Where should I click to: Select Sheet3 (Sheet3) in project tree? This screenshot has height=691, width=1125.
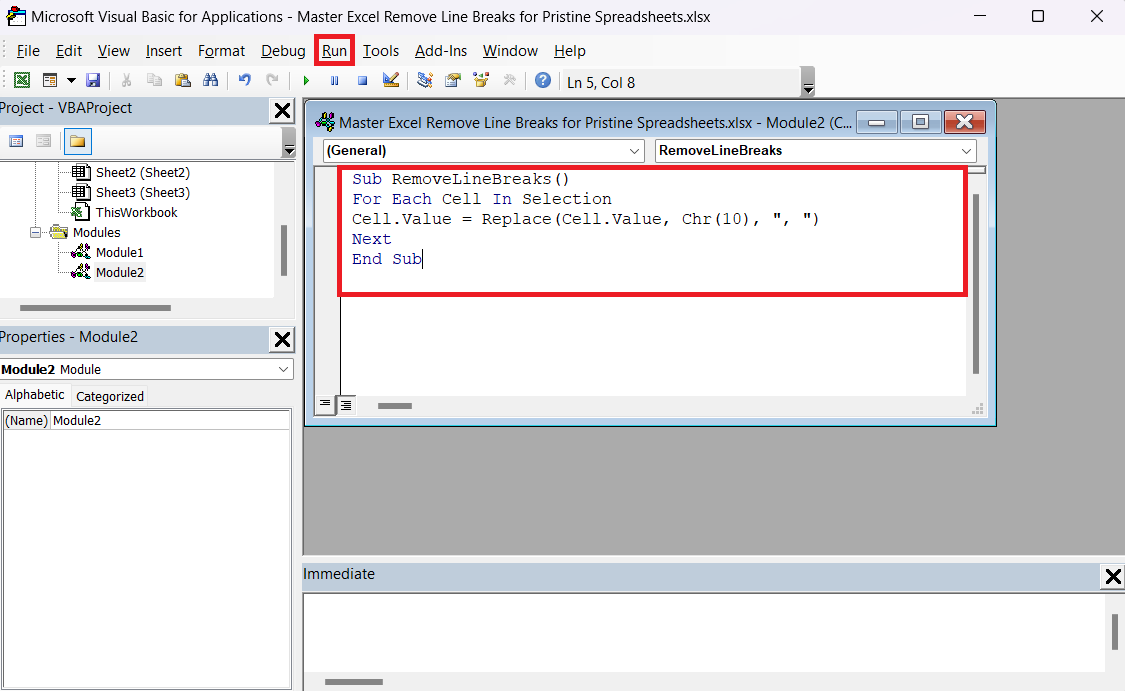pos(143,192)
